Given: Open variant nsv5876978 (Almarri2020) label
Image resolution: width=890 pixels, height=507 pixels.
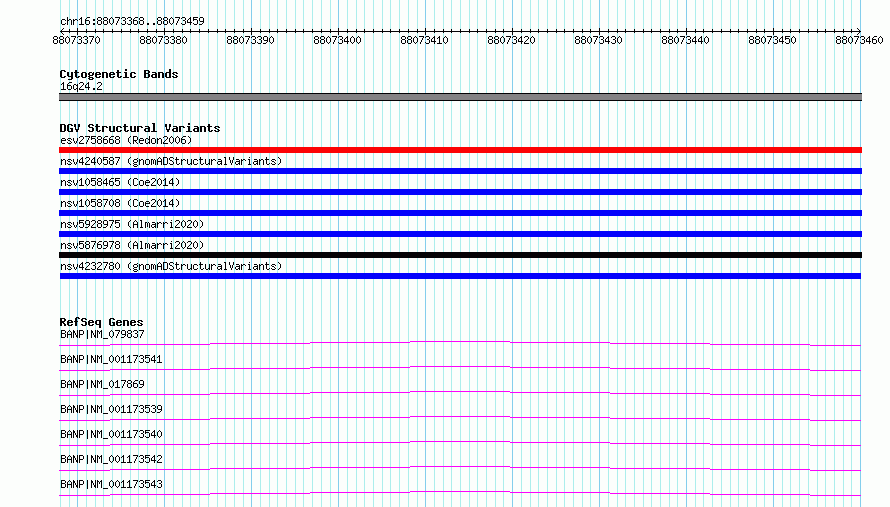Looking at the screenshot, I should tap(132, 245).
